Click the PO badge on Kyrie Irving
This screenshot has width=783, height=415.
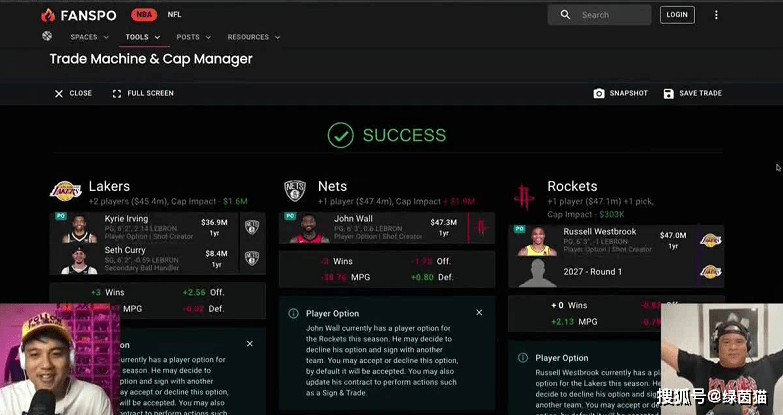60,216
